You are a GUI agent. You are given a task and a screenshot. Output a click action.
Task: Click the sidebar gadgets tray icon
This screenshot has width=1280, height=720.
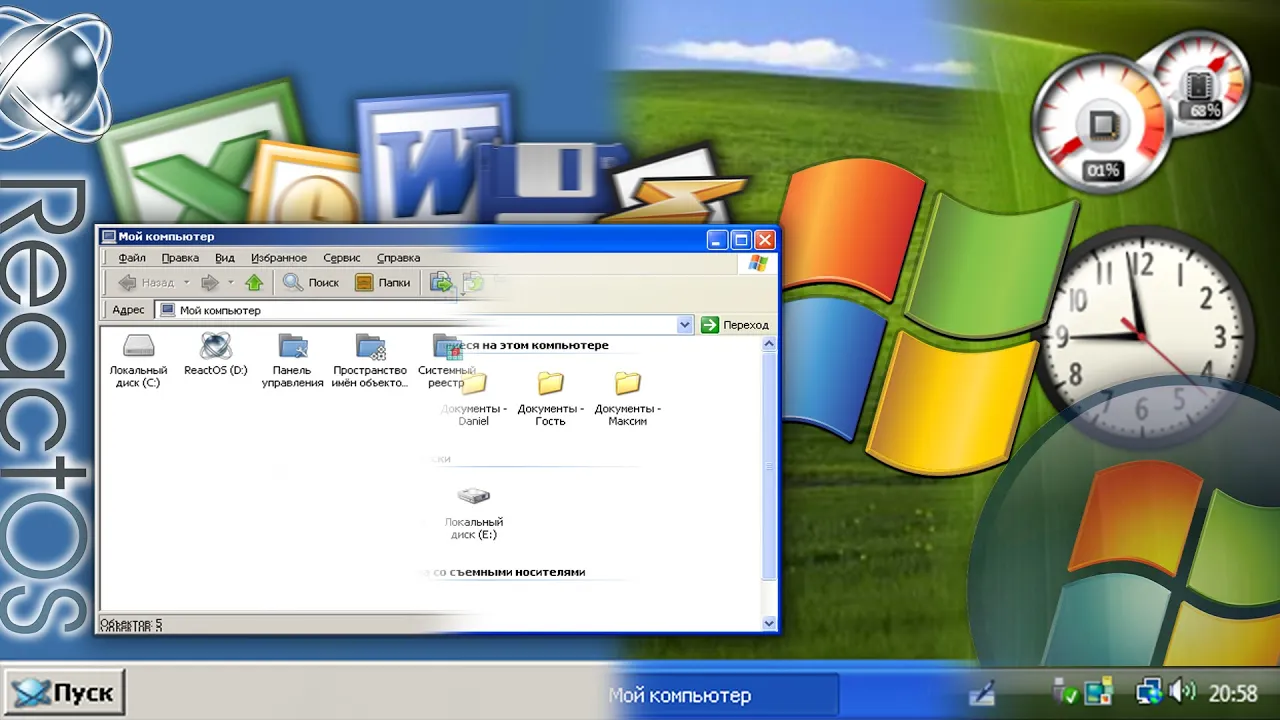[1099, 691]
